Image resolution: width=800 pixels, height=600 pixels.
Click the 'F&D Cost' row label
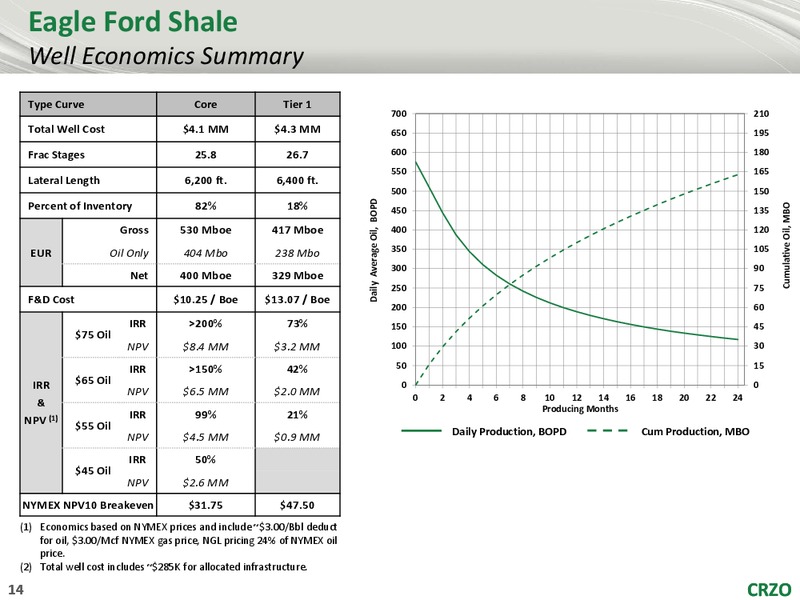tap(51, 299)
